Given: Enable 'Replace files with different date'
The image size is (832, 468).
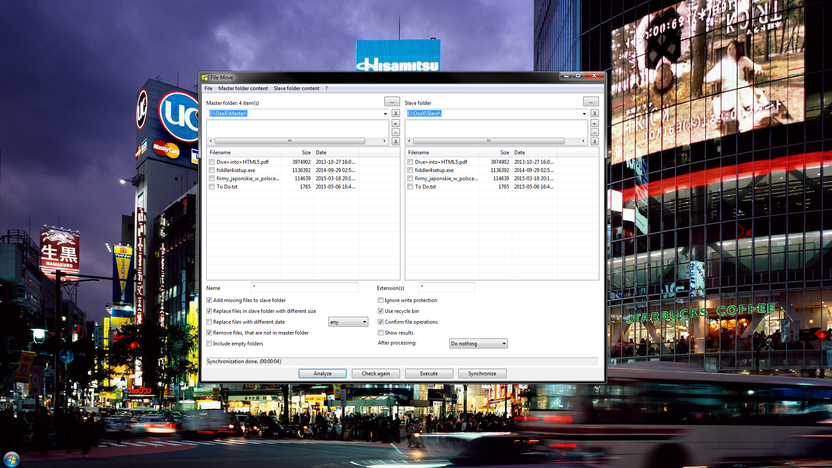Looking at the screenshot, I should [x=209, y=322].
